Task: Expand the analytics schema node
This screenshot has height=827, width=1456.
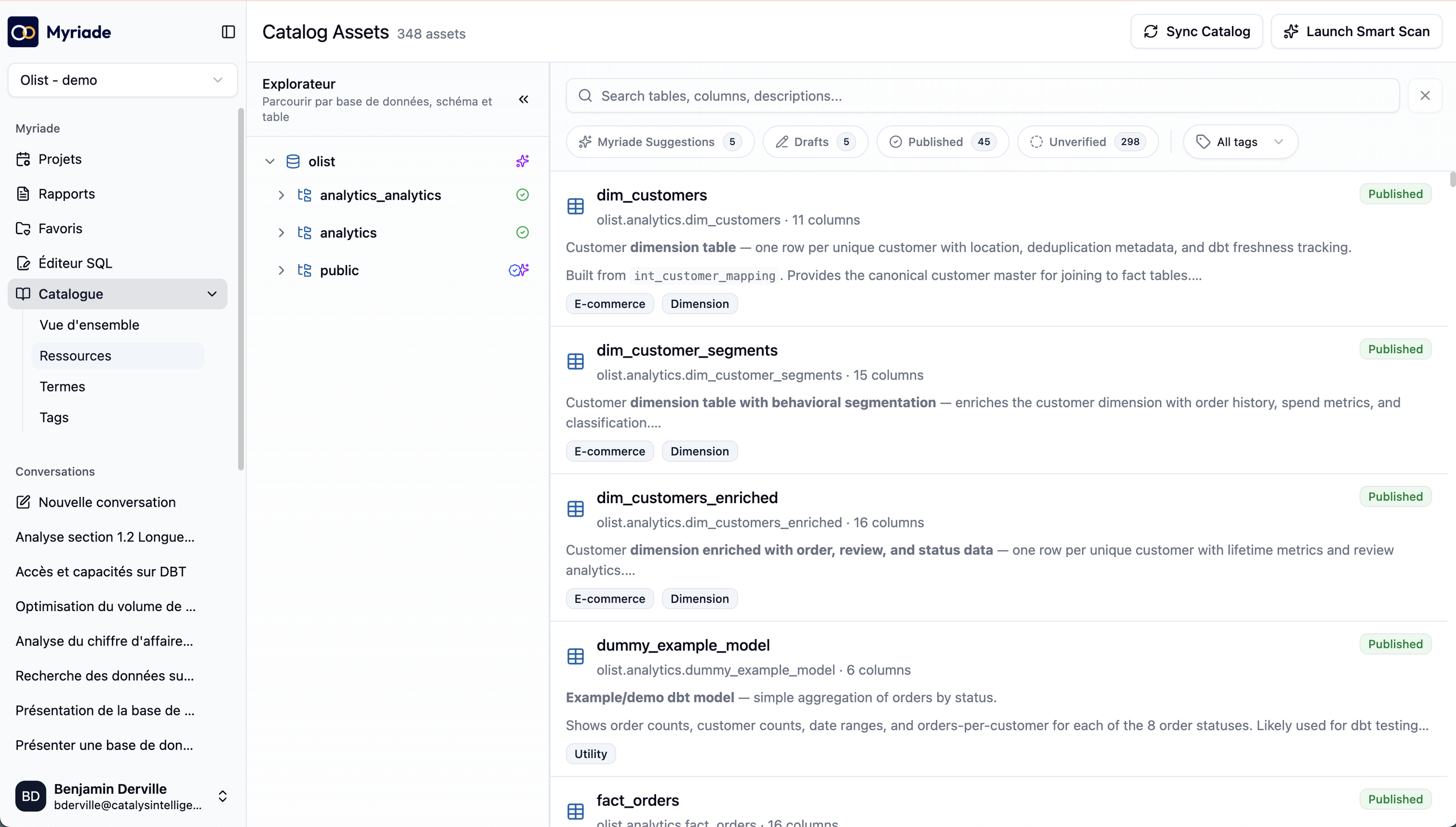Action: pyautogui.click(x=281, y=233)
